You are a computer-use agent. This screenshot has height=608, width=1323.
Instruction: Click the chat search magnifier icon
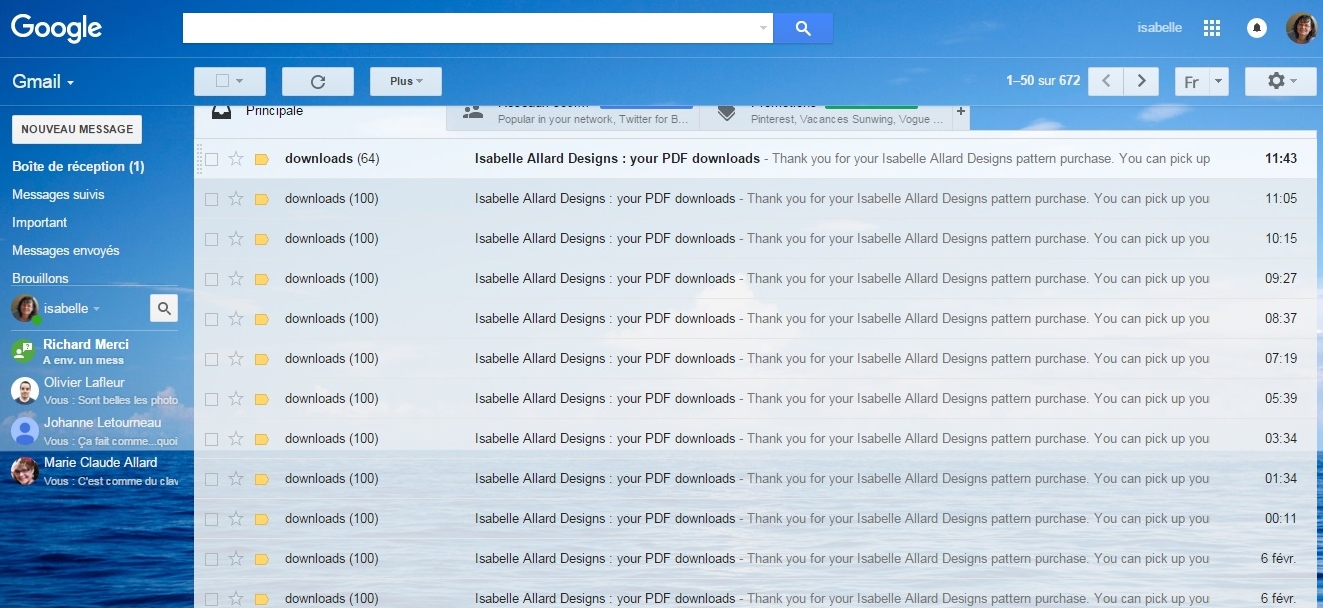(x=164, y=308)
